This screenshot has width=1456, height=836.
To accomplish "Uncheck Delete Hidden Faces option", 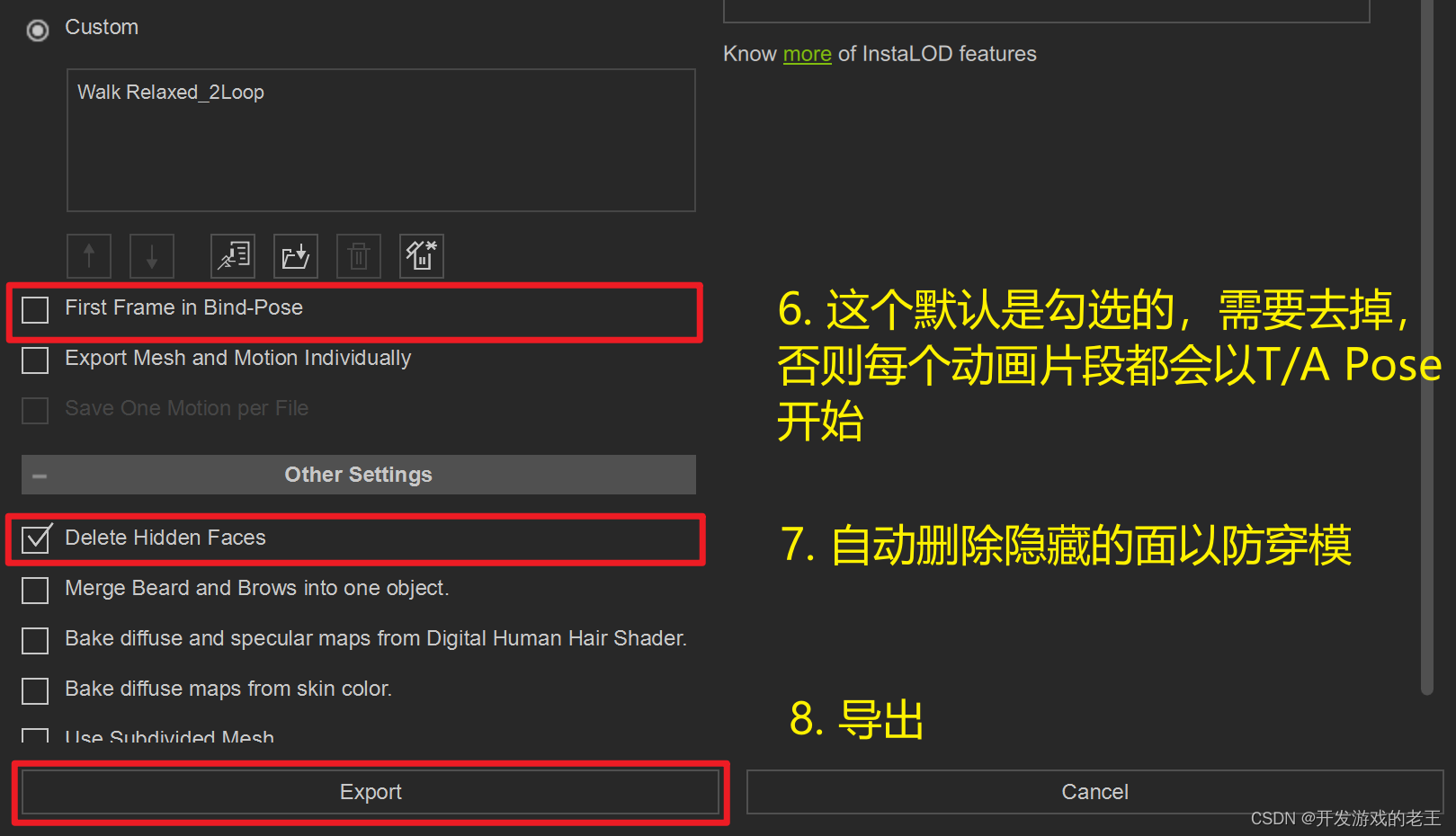I will coord(36,538).
